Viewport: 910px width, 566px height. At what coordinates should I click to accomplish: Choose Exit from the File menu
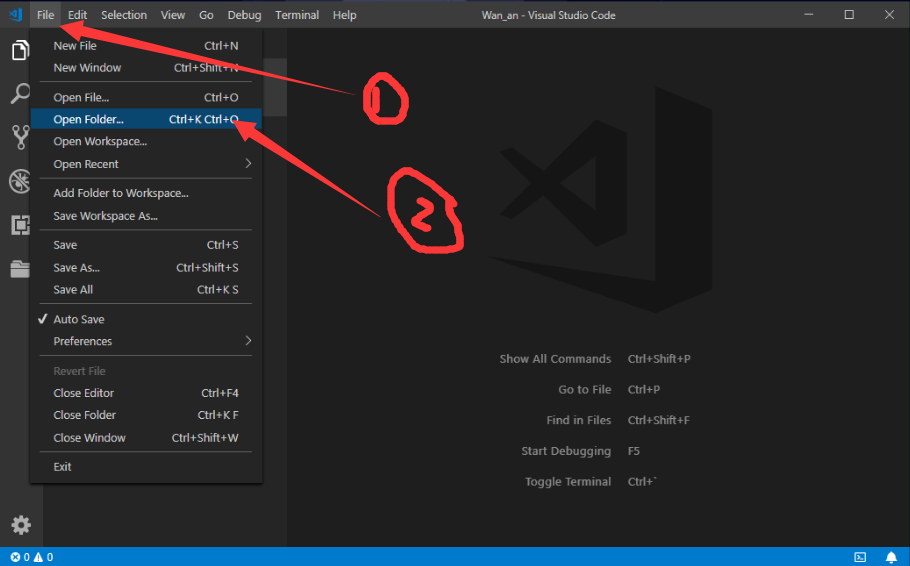146,467
